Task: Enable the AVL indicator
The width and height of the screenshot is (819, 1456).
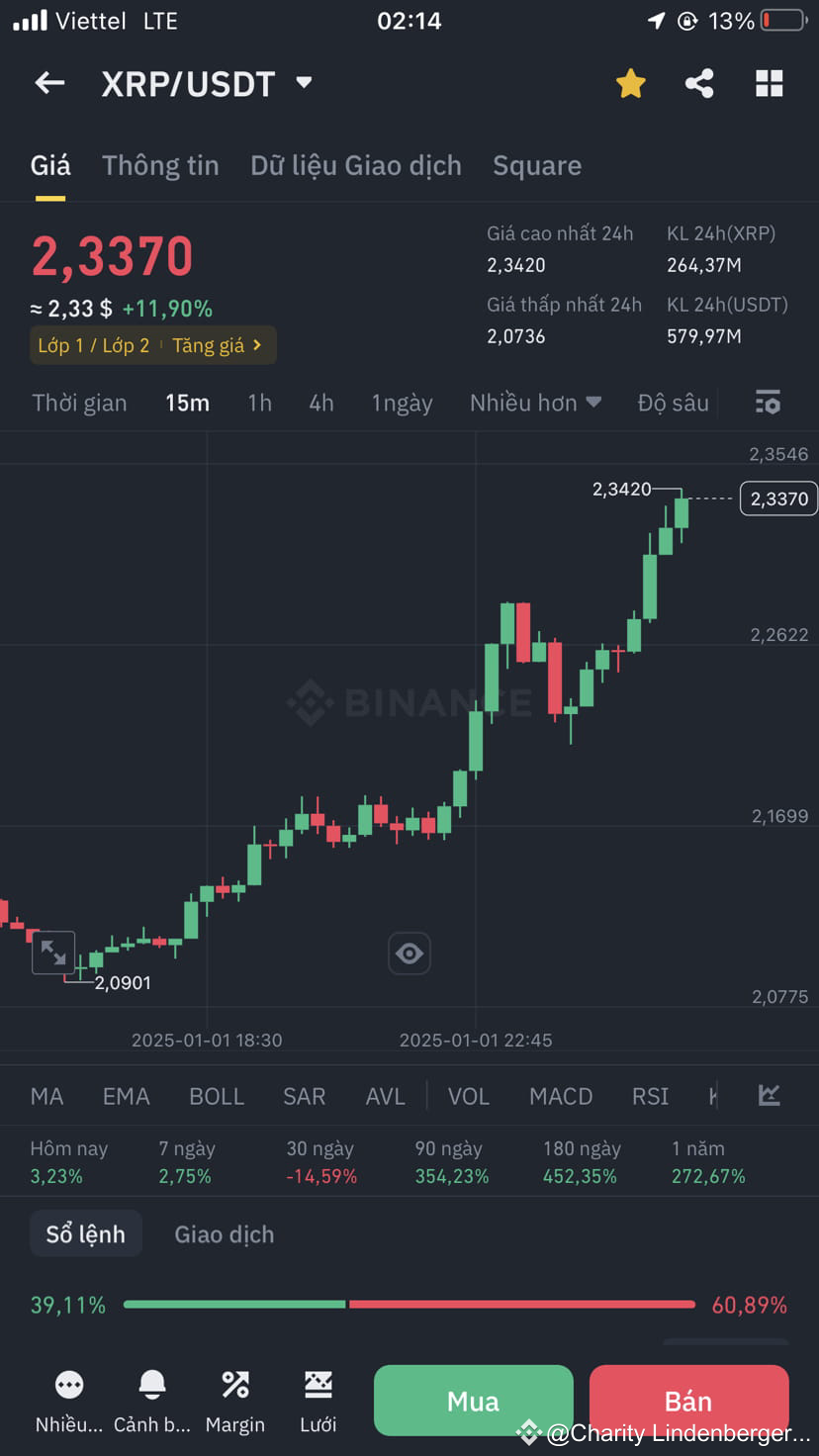Action: 386,1096
